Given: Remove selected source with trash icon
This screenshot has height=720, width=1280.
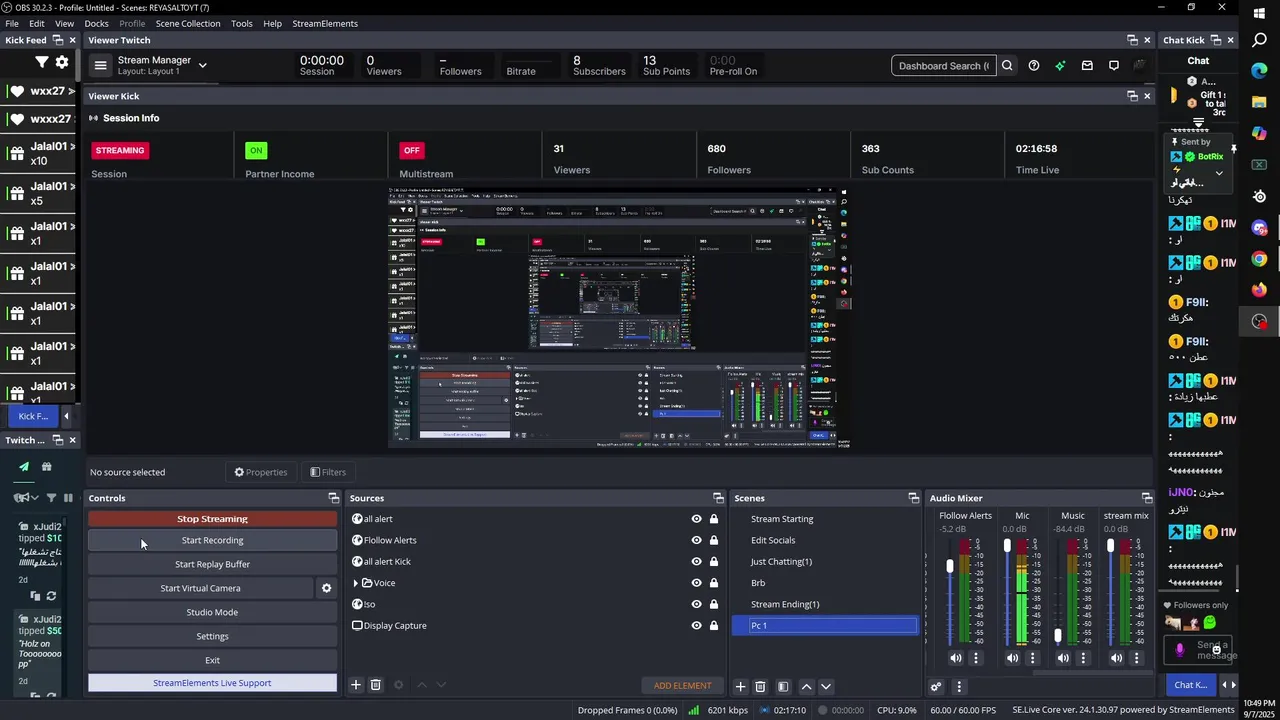Looking at the screenshot, I should tap(376, 685).
